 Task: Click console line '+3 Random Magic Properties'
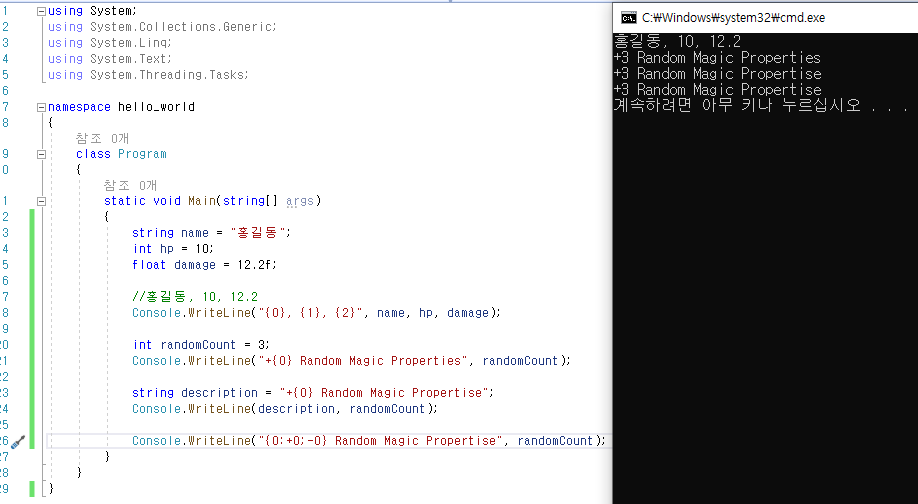[x=717, y=58]
